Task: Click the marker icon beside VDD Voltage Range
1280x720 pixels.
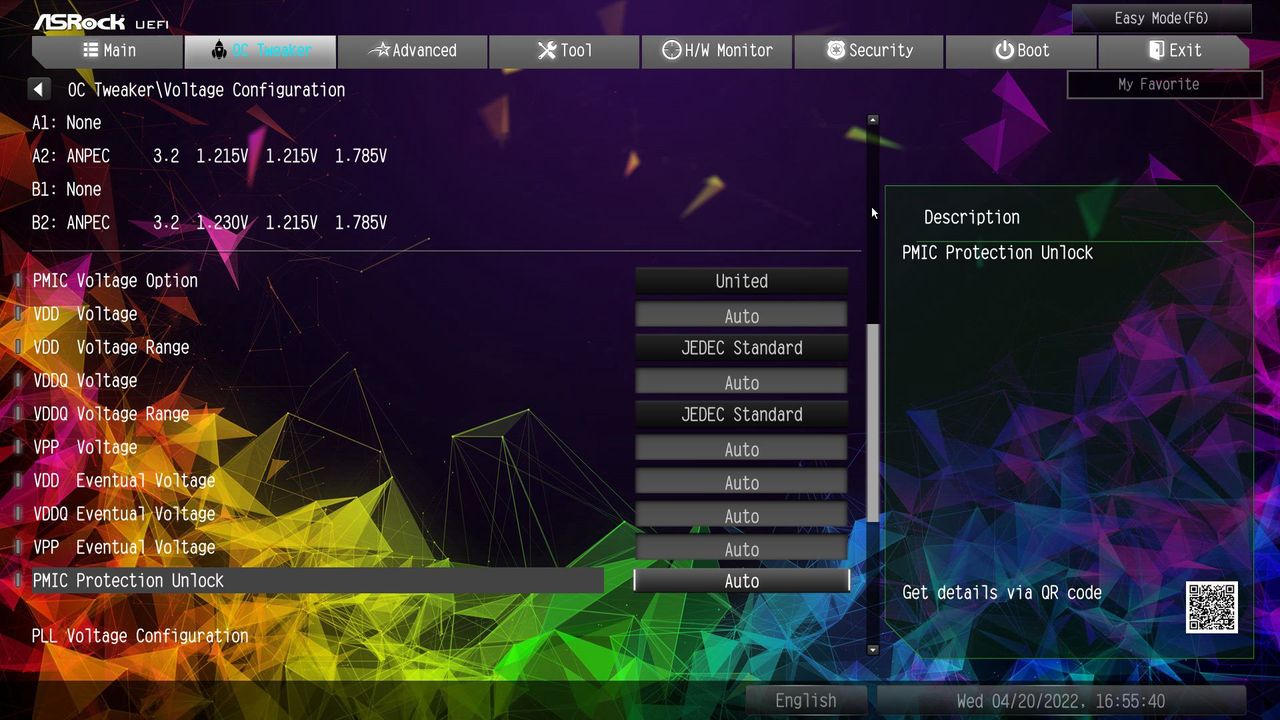Action: tap(19, 347)
